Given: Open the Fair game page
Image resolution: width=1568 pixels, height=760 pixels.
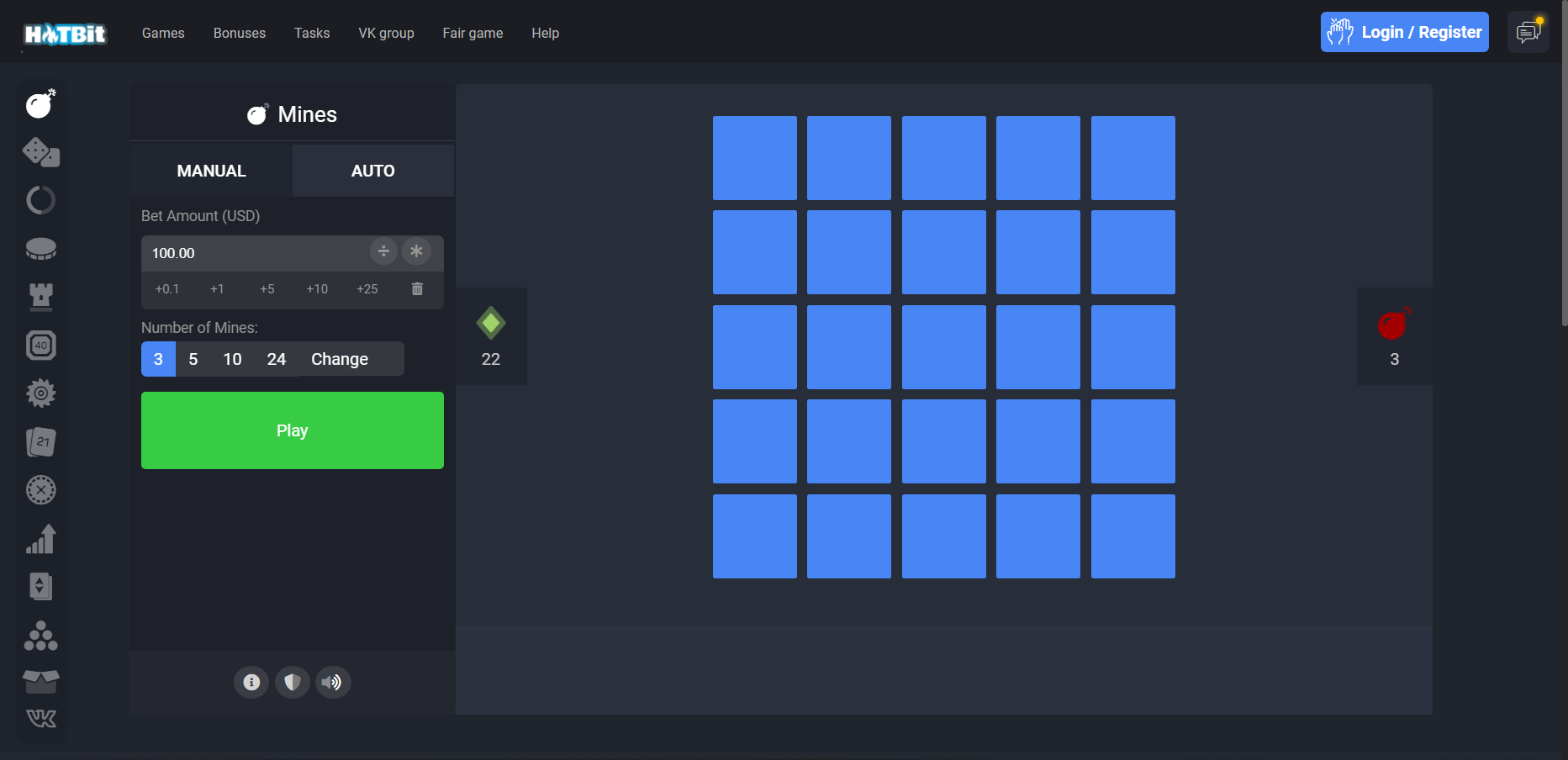Looking at the screenshot, I should coord(473,33).
